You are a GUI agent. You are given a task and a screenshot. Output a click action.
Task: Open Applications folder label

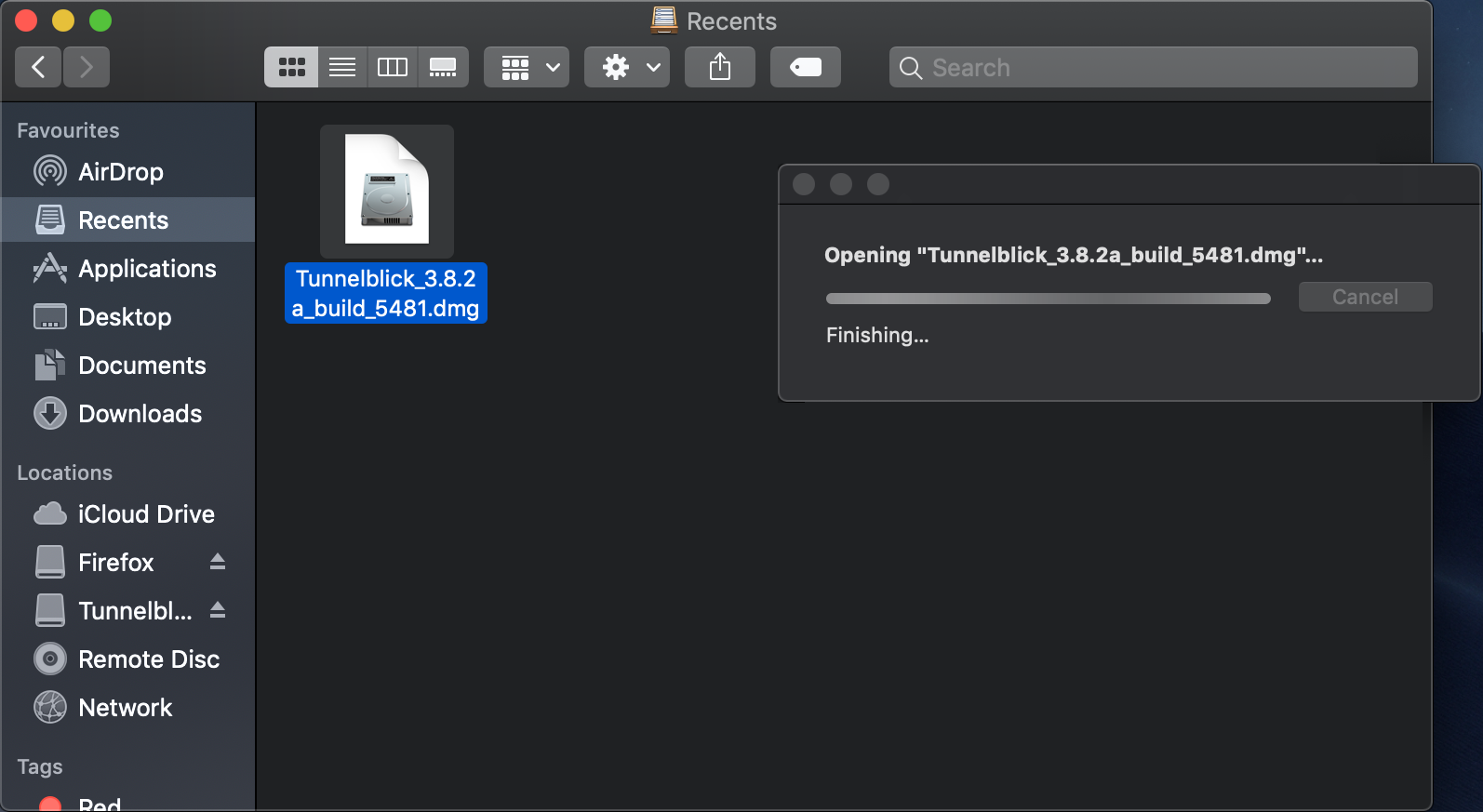[147, 269]
